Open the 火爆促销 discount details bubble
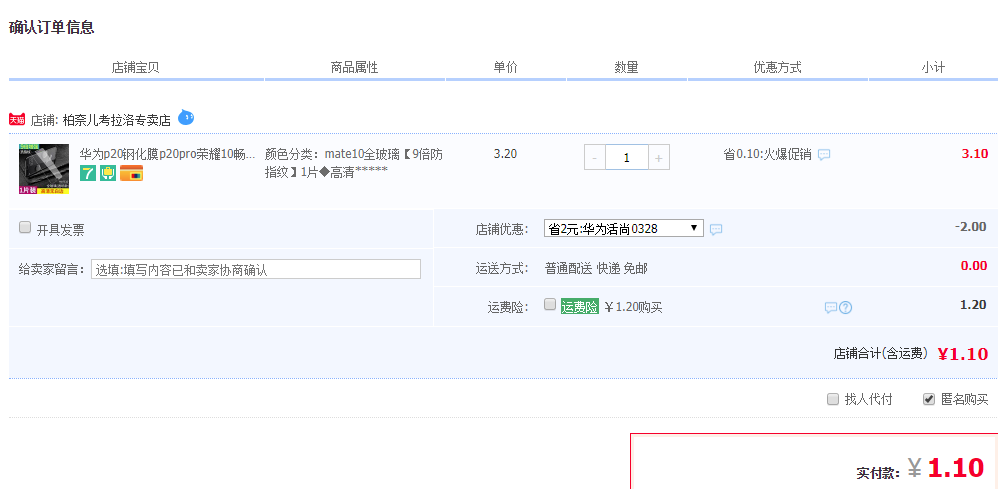This screenshot has width=998, height=489. coord(824,155)
